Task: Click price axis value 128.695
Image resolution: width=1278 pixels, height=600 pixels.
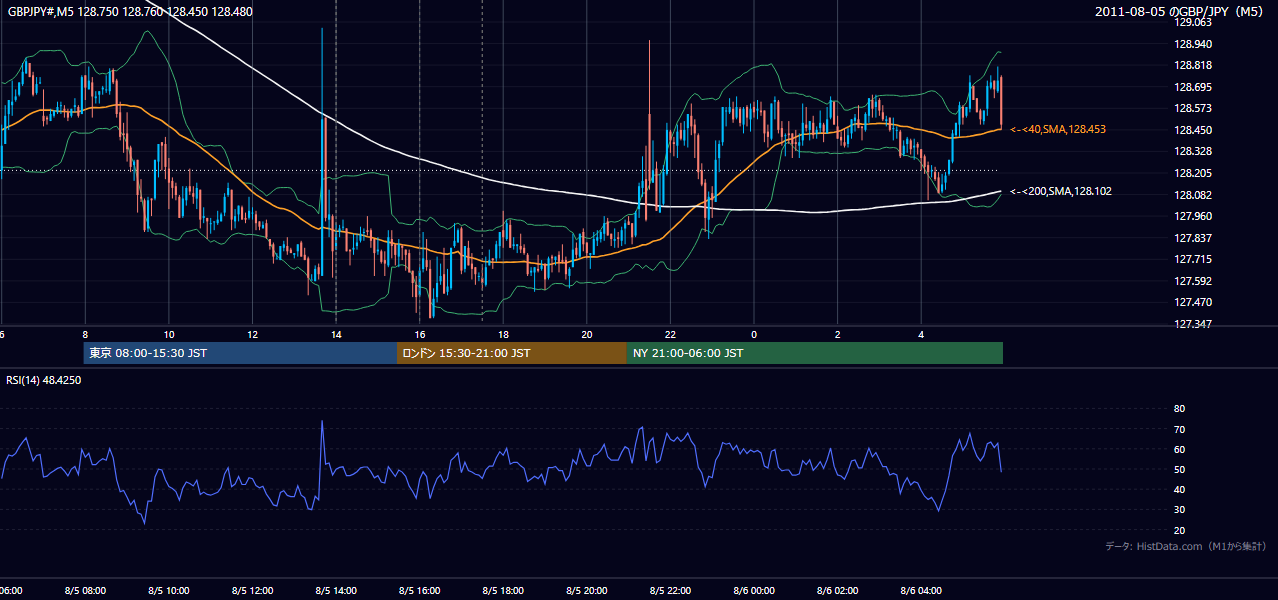Action: [x=1193, y=87]
